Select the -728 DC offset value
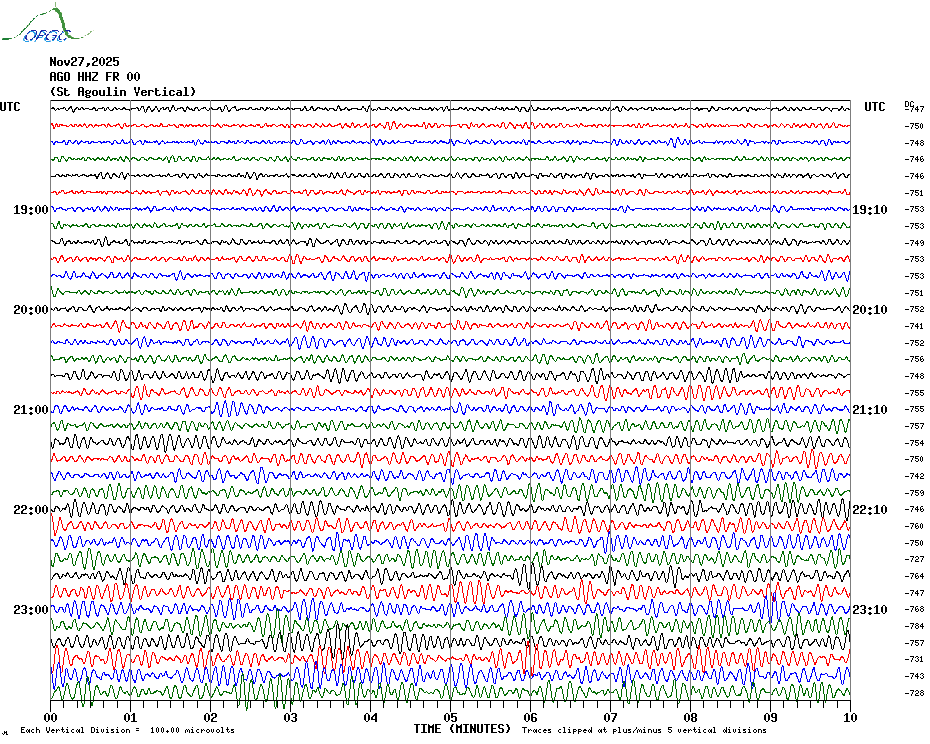This screenshot has width=930, height=744. click(x=914, y=693)
